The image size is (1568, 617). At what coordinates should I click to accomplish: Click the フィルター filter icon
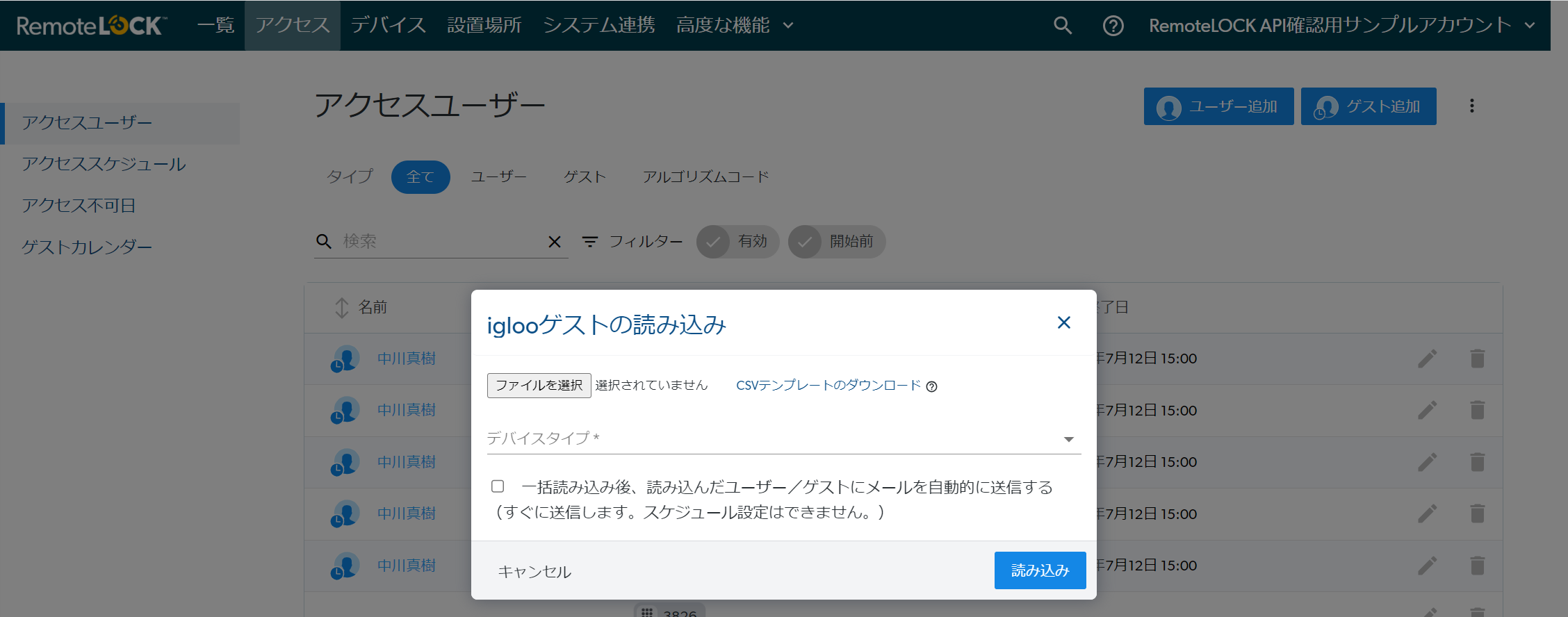click(x=590, y=242)
